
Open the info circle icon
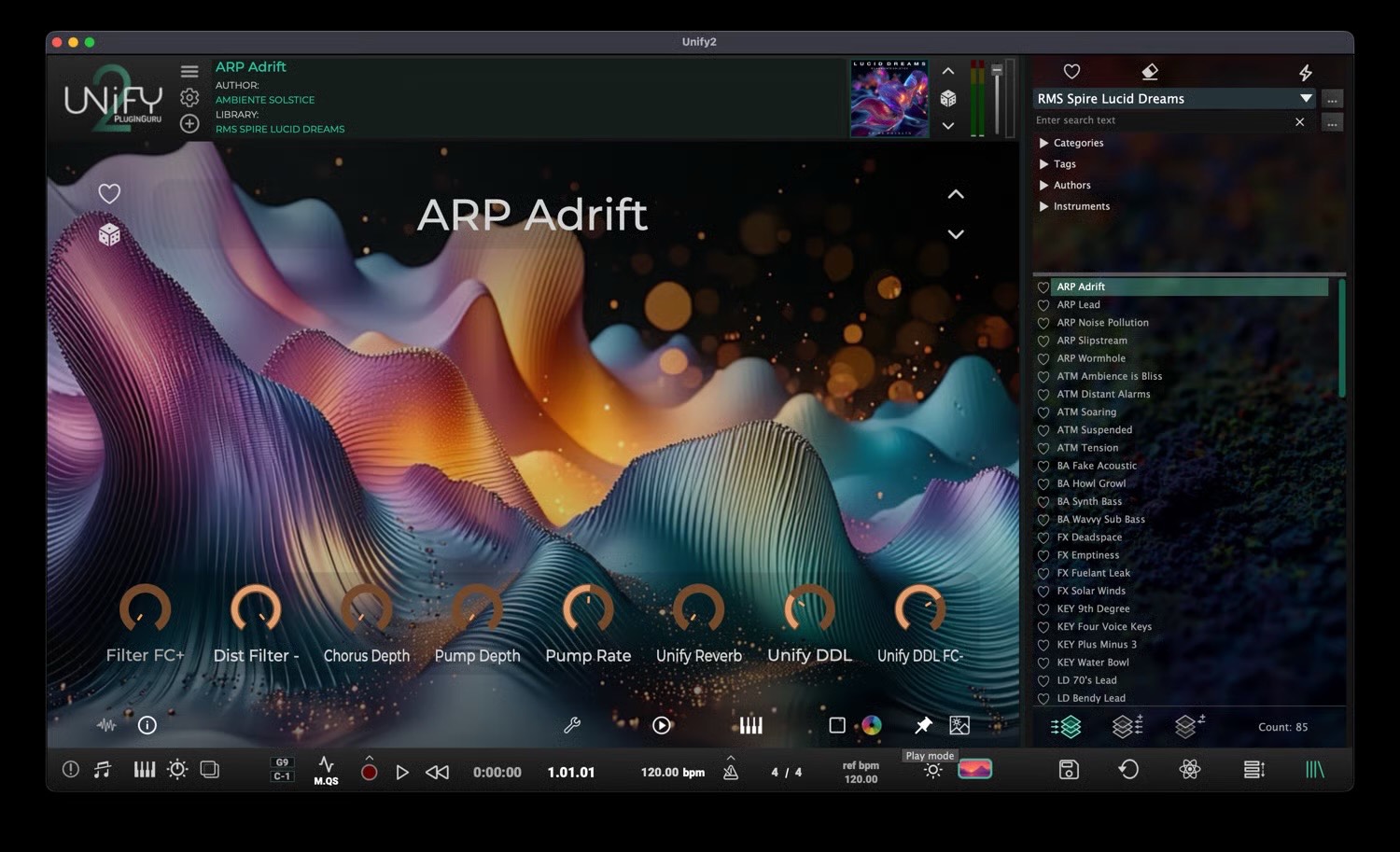(x=147, y=725)
